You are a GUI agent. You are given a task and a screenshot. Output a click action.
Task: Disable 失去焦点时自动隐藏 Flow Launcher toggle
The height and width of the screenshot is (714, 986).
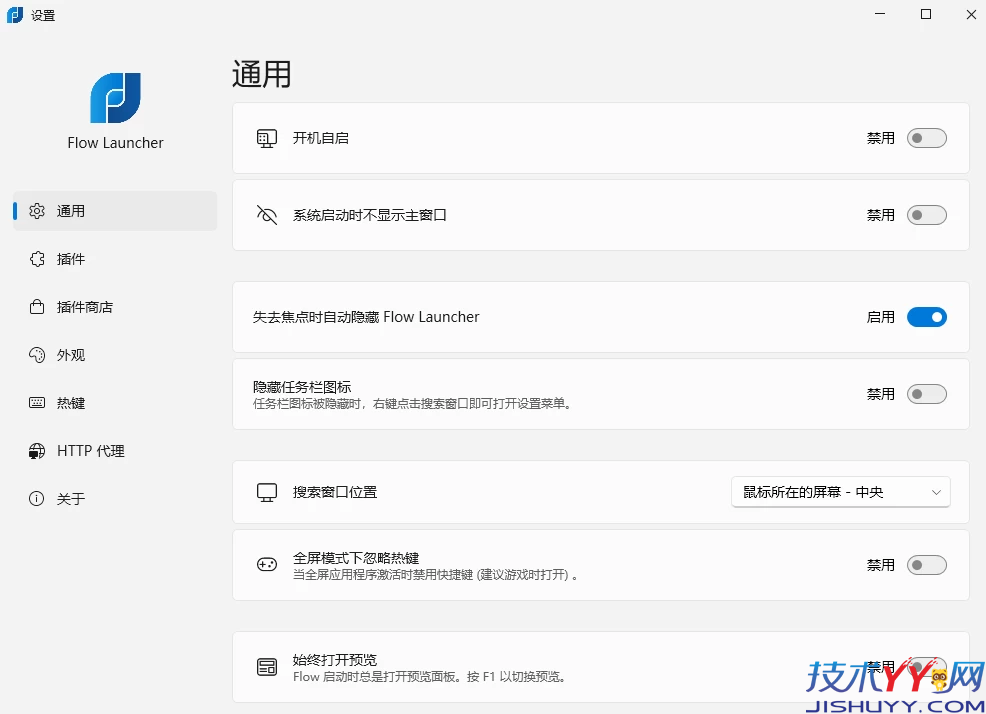[926, 316]
